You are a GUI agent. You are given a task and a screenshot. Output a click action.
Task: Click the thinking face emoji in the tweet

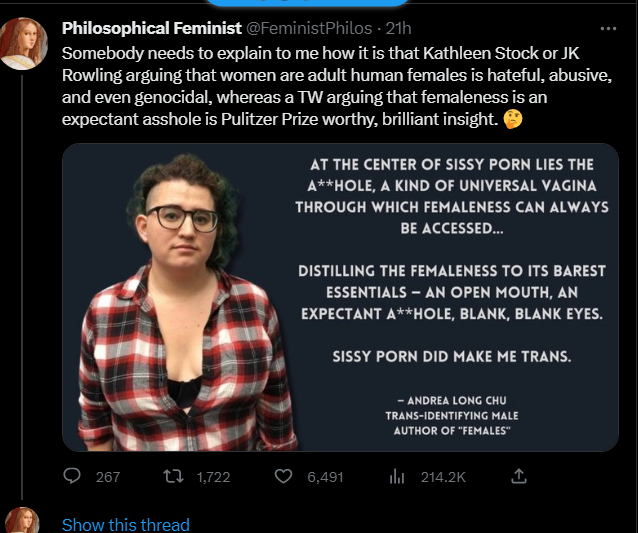point(513,120)
